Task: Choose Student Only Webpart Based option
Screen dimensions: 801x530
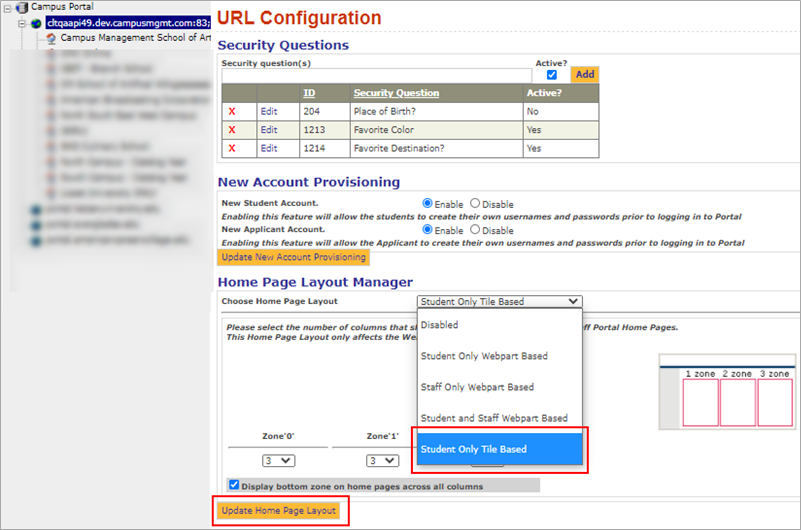Action: coord(500,356)
